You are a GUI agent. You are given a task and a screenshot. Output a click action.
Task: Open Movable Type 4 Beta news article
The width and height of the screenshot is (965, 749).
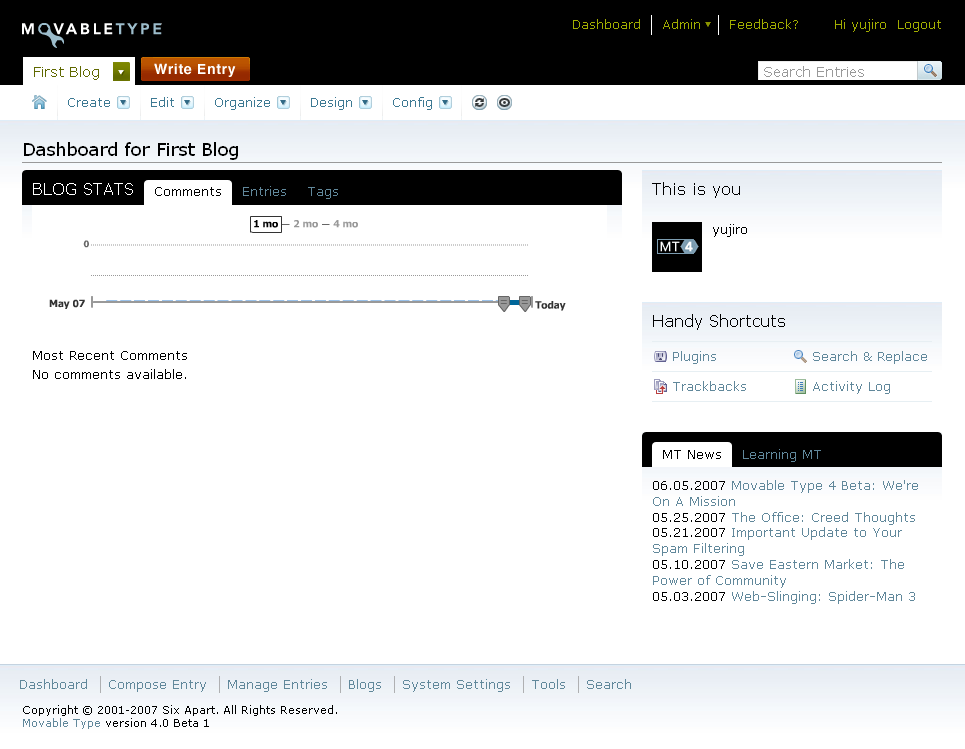(x=785, y=494)
